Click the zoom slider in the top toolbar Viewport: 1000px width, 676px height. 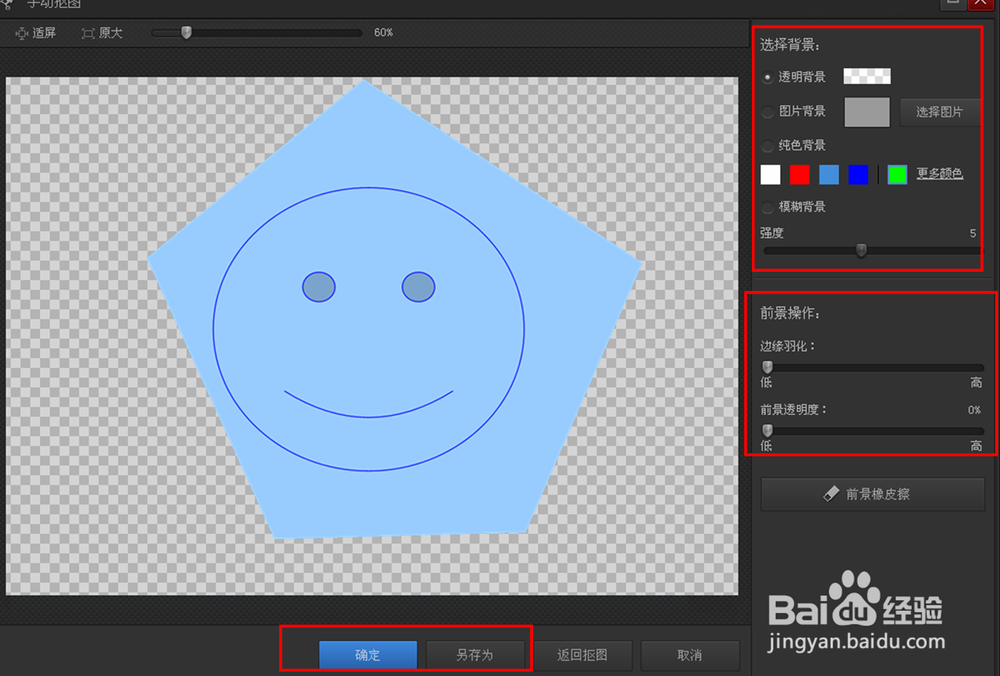pos(185,32)
